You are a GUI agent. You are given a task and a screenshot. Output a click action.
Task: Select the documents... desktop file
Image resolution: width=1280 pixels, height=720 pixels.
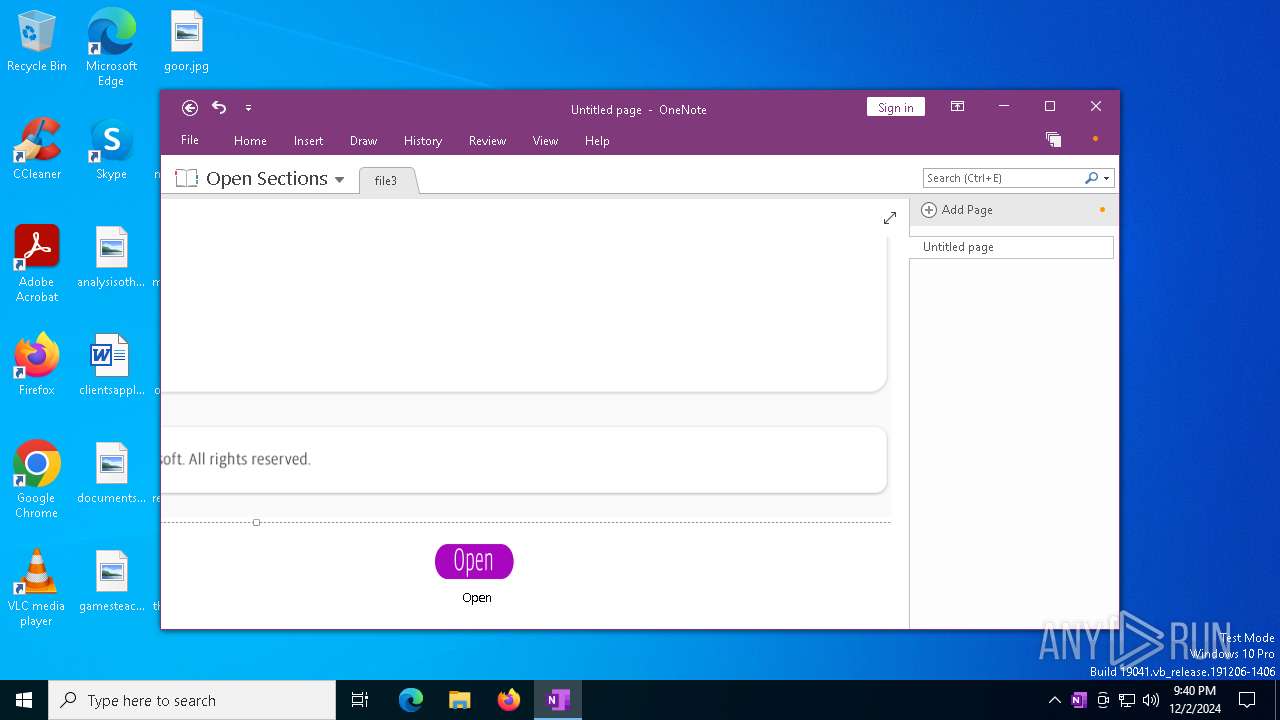pyautogui.click(x=111, y=473)
